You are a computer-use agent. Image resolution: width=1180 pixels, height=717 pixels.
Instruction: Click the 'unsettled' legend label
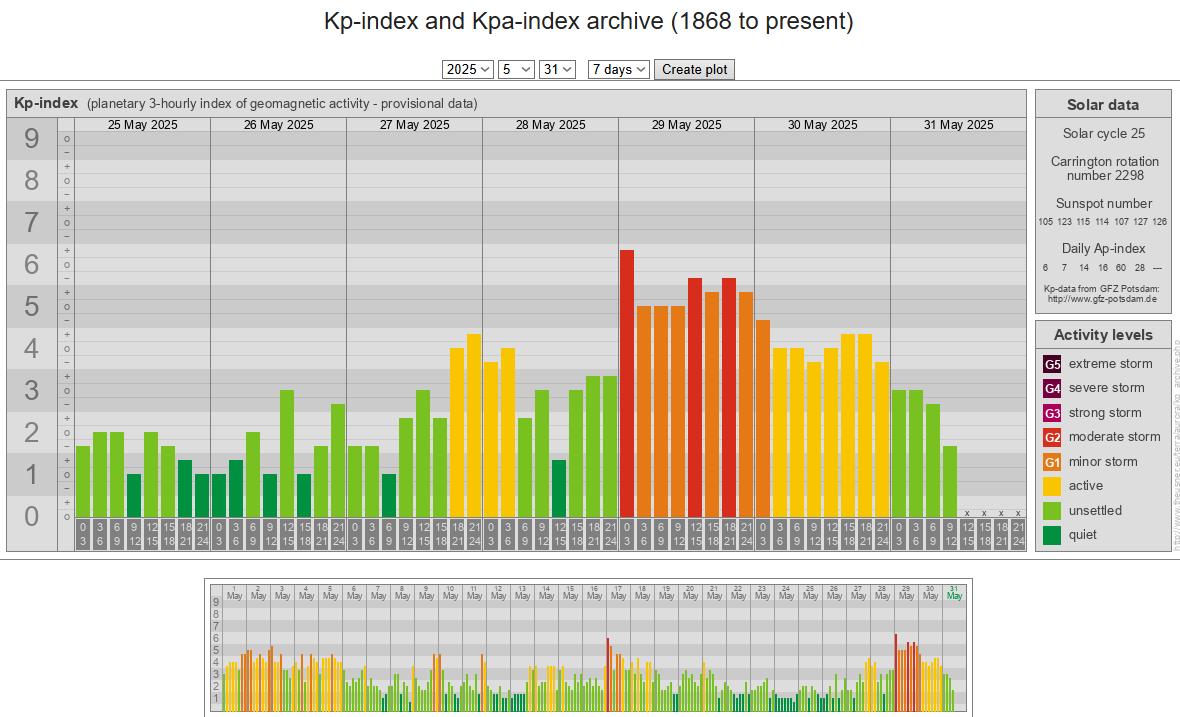[x=1095, y=511]
